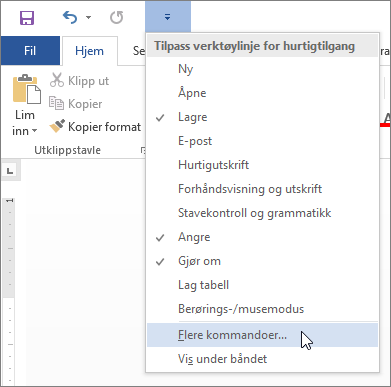Click the Save icon in quick access toolbar
Image resolution: width=391 pixels, height=387 pixels.
coord(27,18)
